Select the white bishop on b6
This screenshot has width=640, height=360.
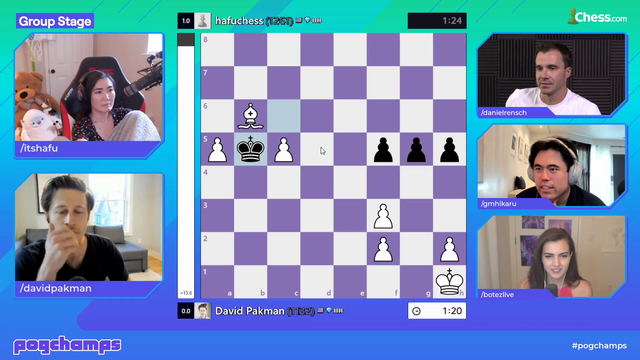click(250, 116)
